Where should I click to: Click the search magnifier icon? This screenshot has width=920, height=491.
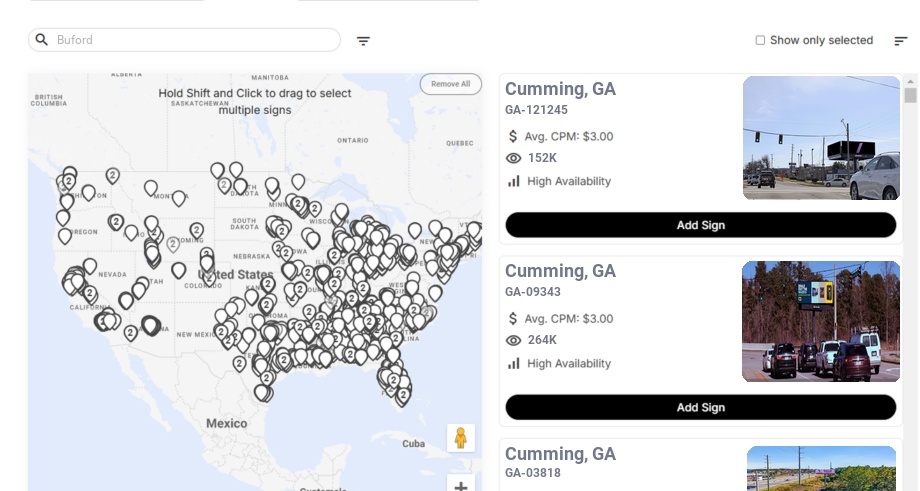pos(41,40)
